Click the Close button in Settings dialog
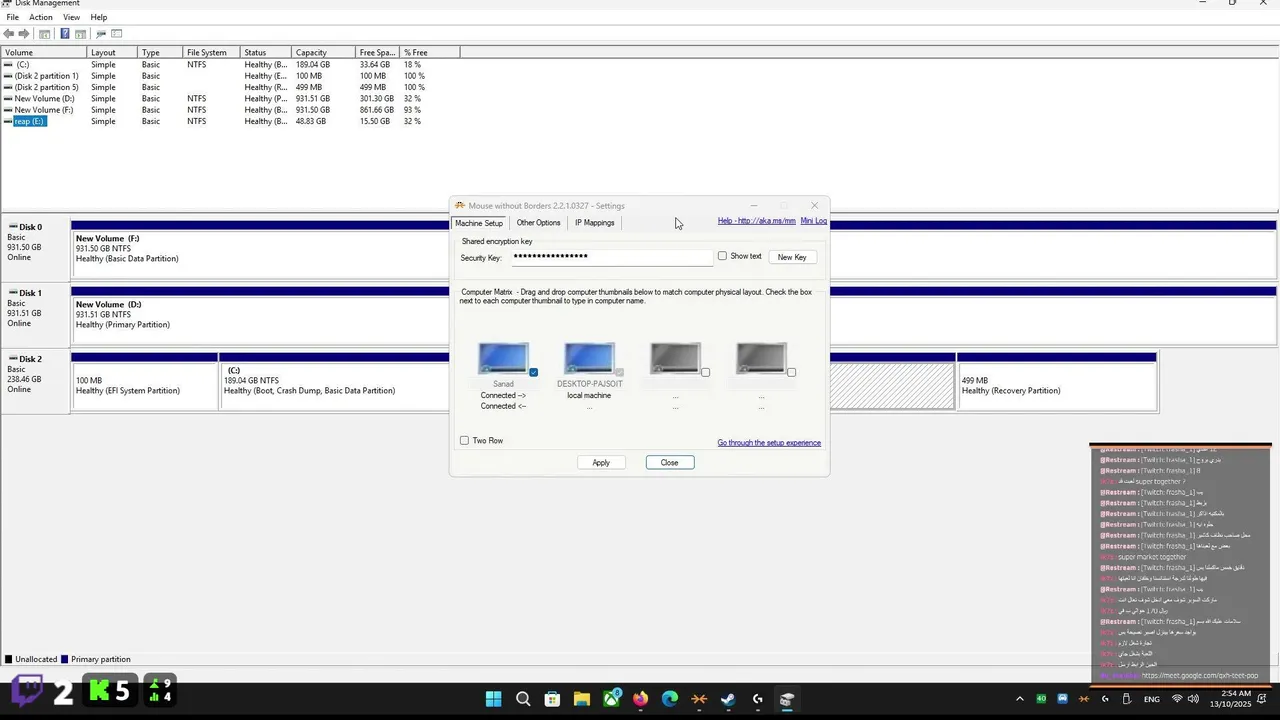This screenshot has height=720, width=1280. (x=670, y=462)
